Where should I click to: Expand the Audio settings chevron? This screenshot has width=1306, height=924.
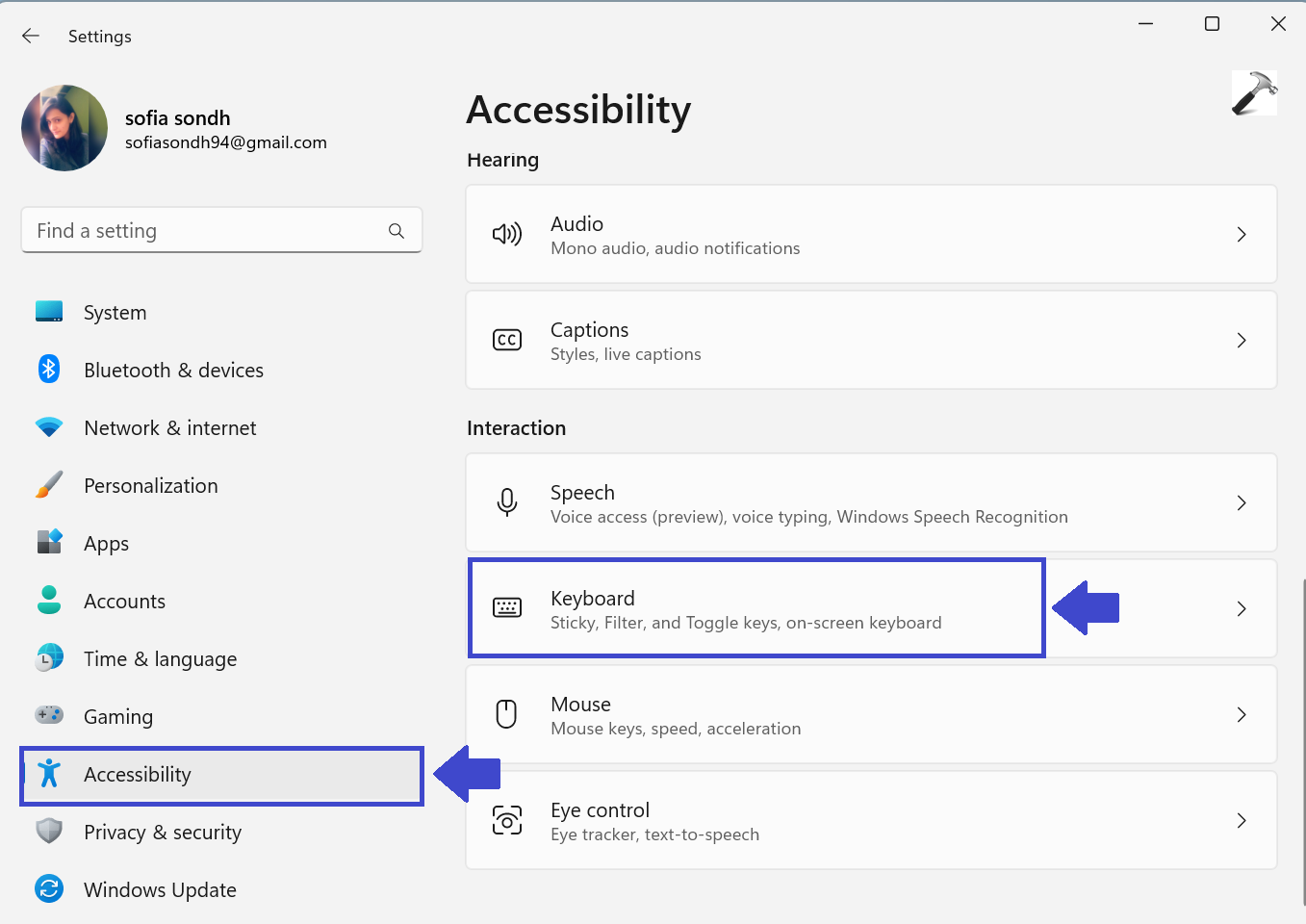click(1241, 234)
